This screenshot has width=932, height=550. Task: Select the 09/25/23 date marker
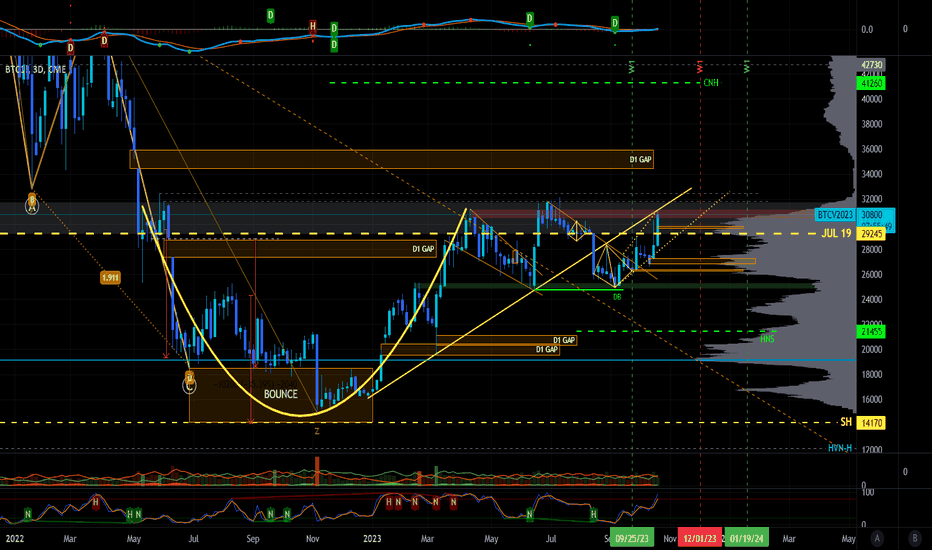pos(632,539)
